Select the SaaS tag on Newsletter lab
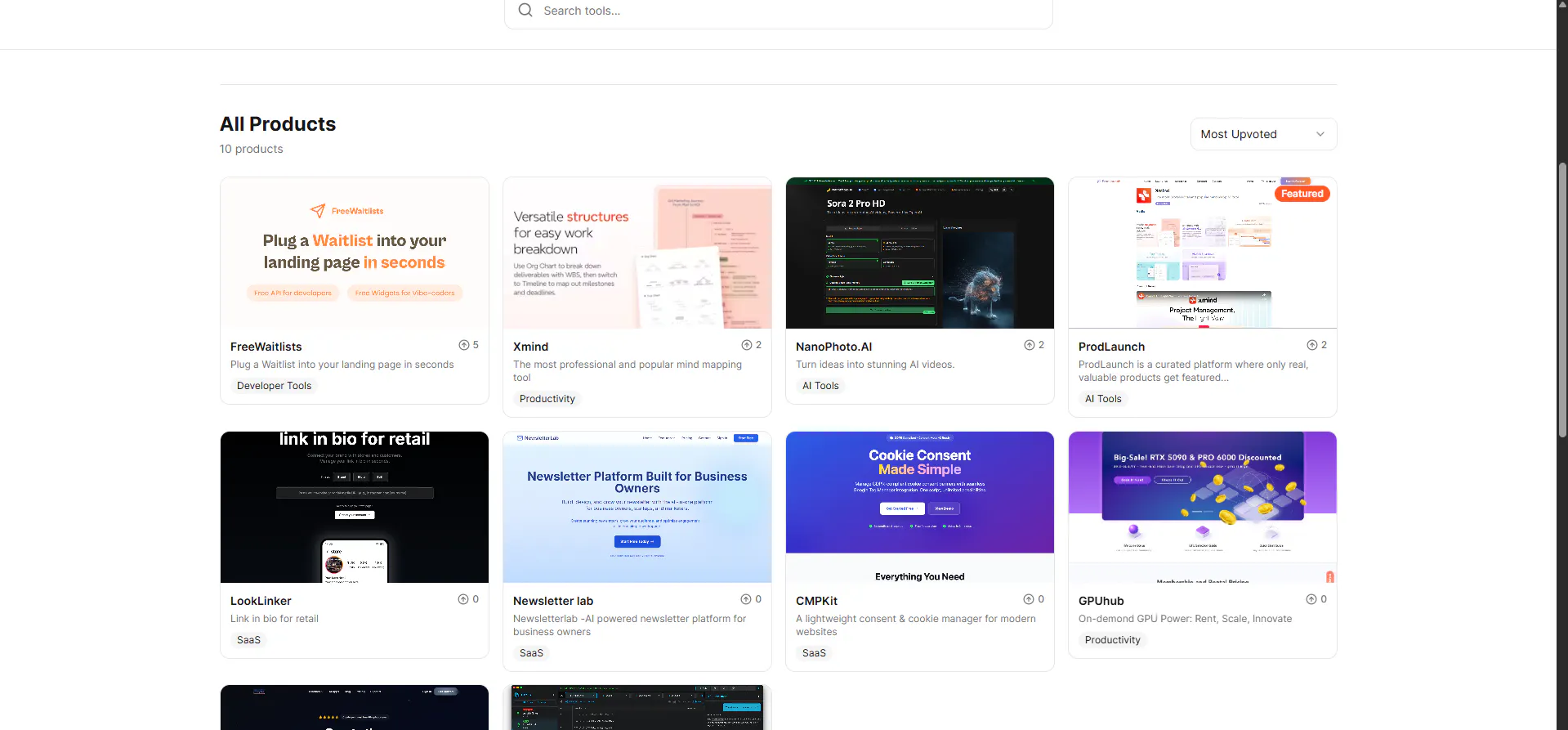1568x730 pixels. click(531, 653)
